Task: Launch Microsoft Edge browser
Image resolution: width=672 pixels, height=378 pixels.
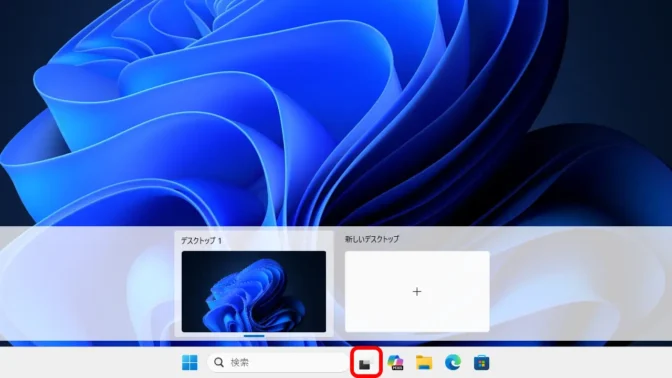Action: [453, 363]
